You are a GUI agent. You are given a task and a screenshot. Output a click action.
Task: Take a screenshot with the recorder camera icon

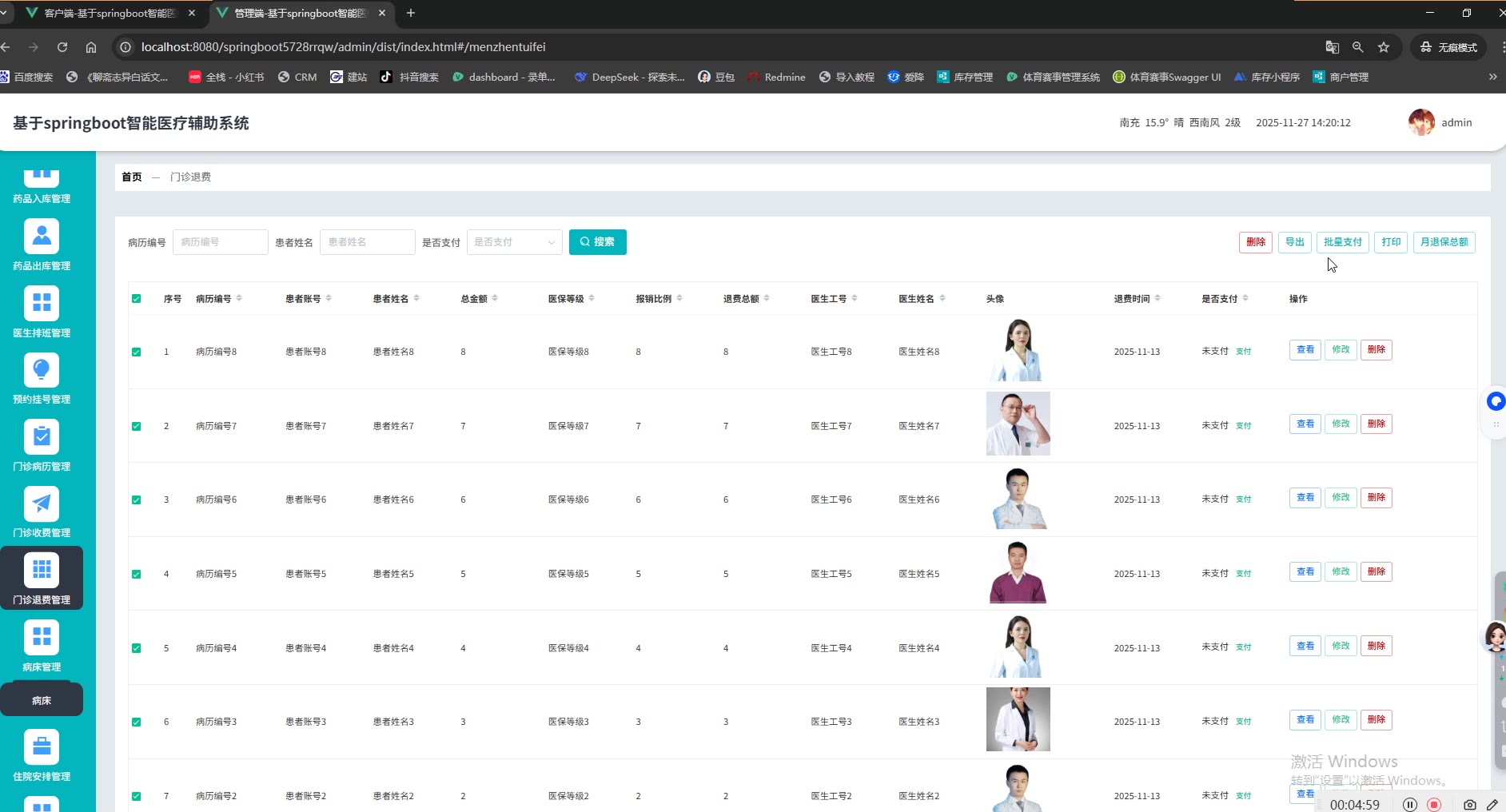[1470, 805]
